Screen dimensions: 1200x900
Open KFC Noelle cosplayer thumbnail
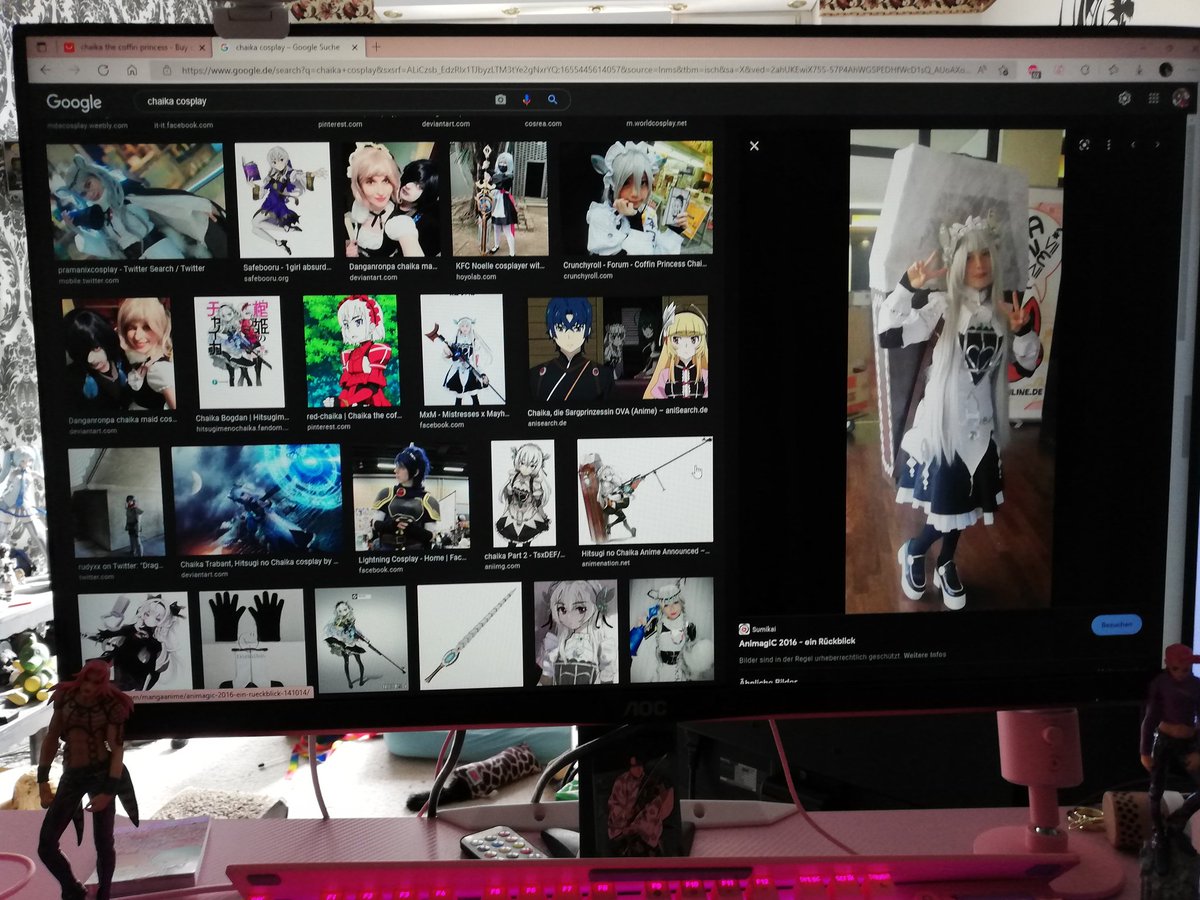pos(499,198)
